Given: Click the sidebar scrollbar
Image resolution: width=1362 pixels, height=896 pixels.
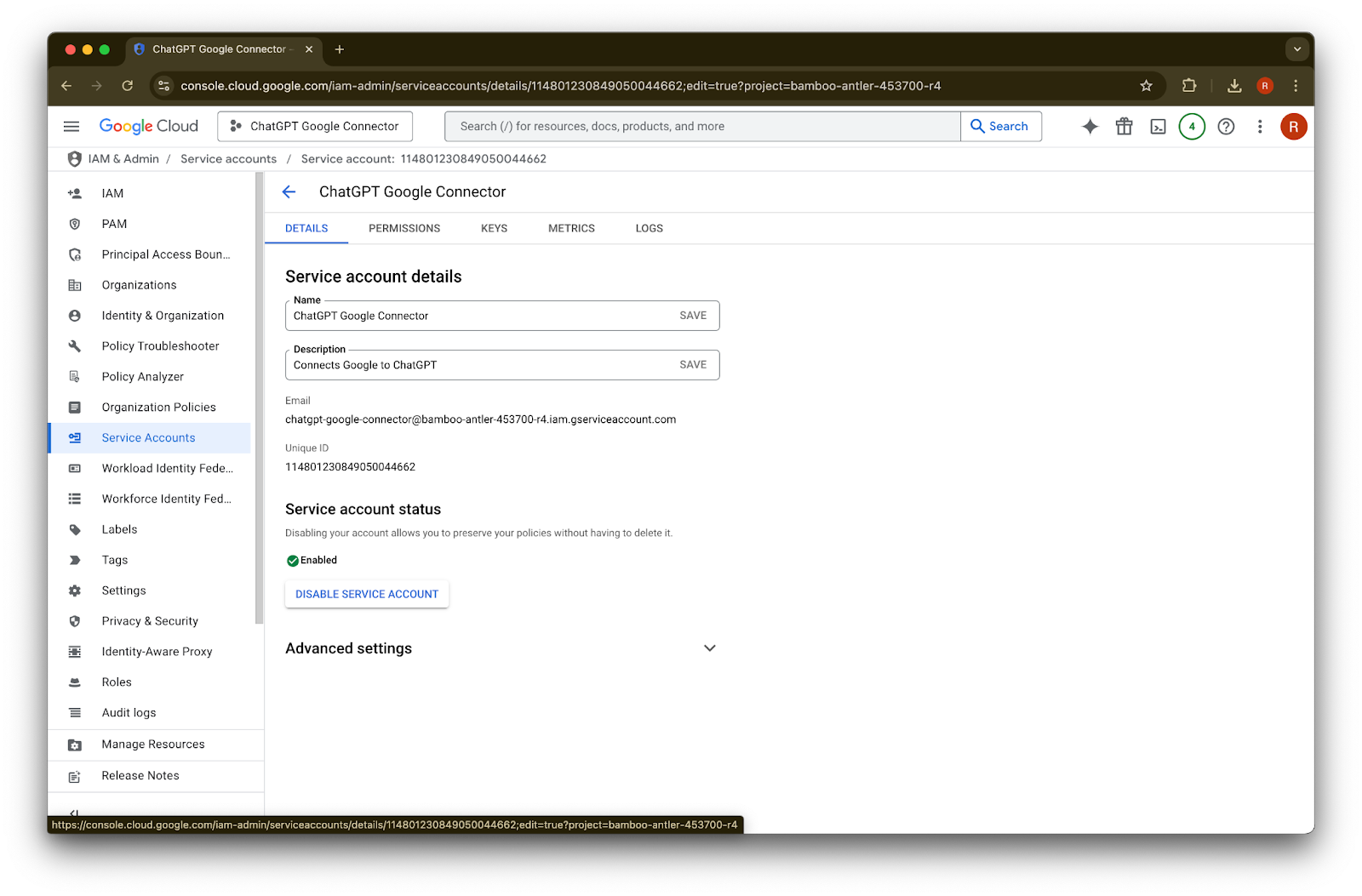Looking at the screenshot, I should click(260, 398).
